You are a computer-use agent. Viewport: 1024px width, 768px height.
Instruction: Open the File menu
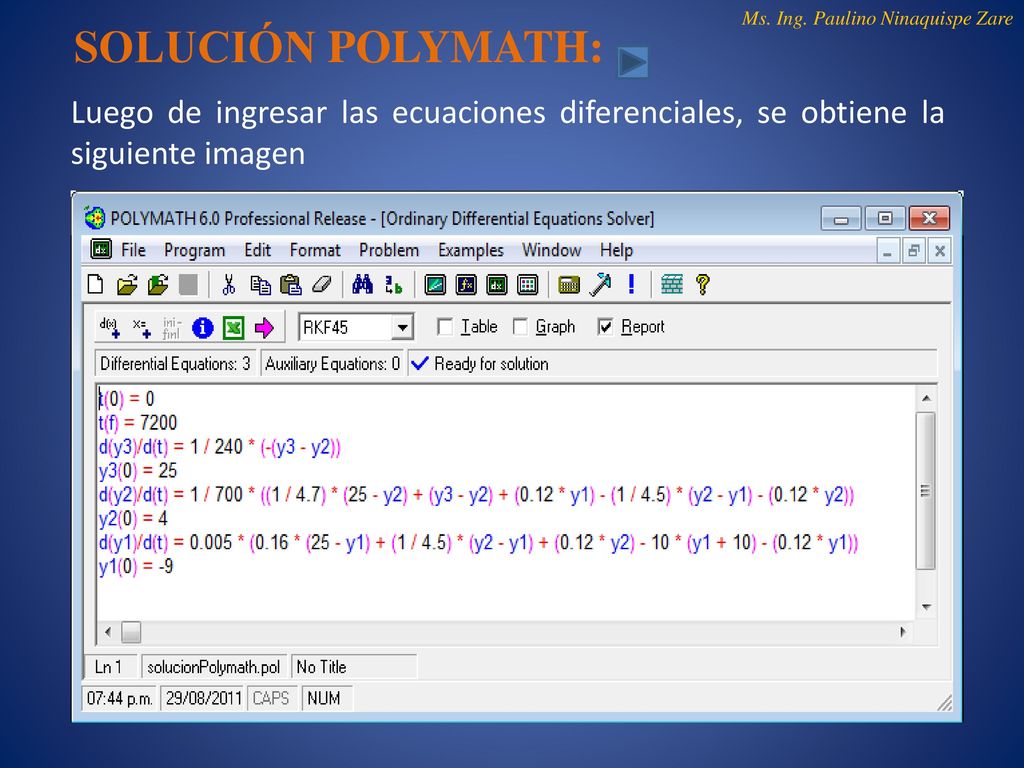pos(133,250)
